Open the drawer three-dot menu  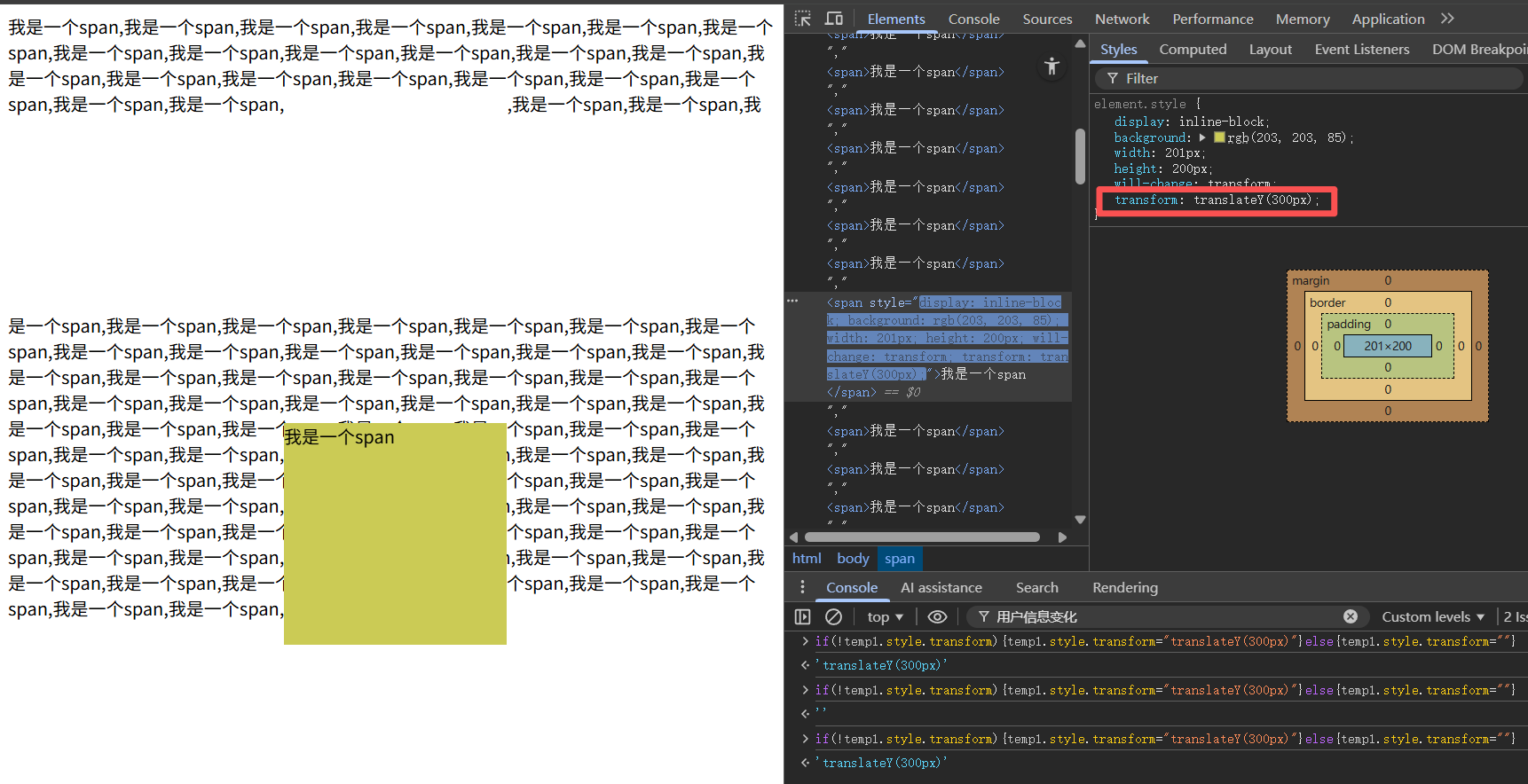pyautogui.click(x=802, y=587)
